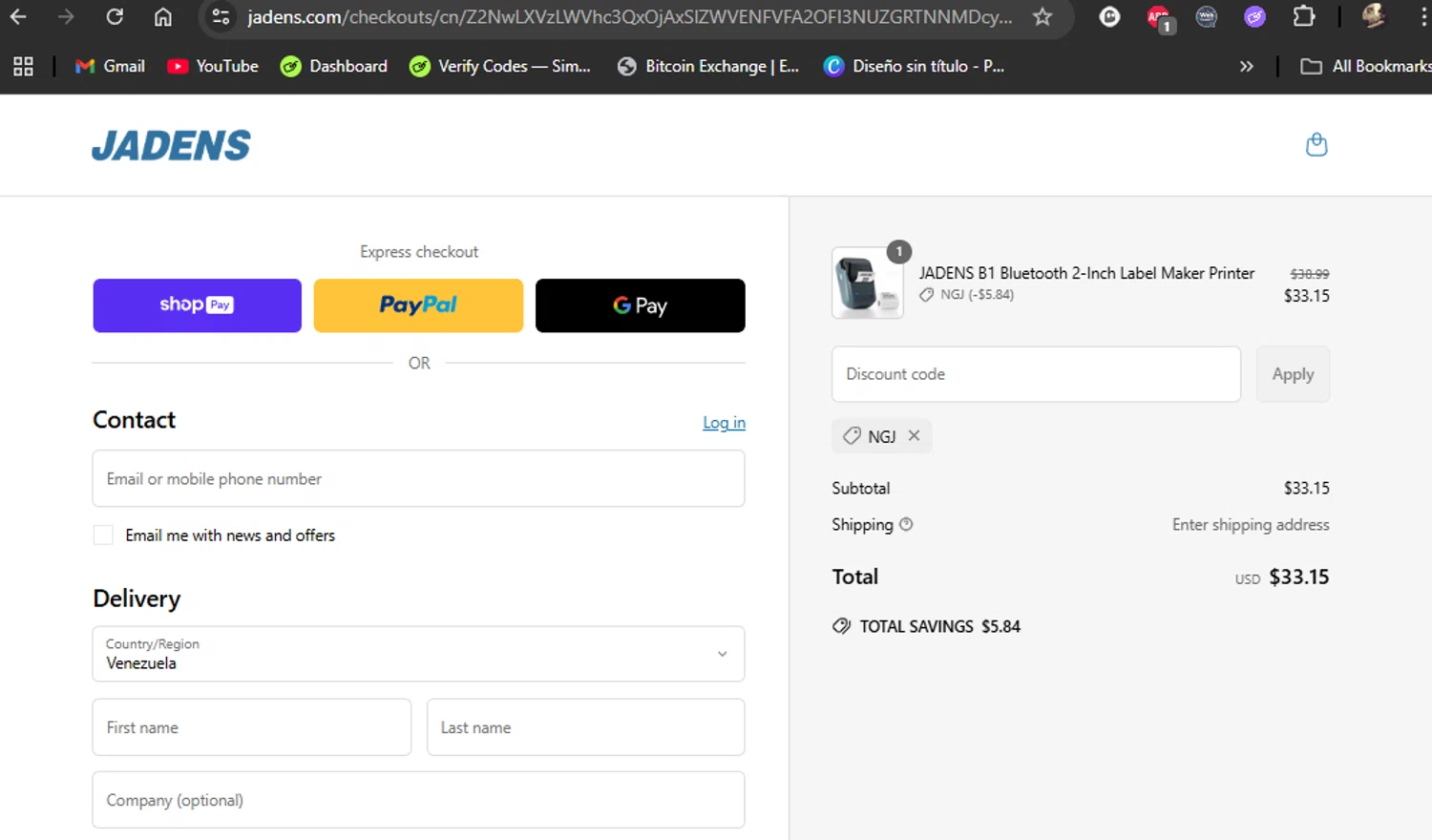Click the JADENS B1 product name text
1432x840 pixels.
[1086, 273]
